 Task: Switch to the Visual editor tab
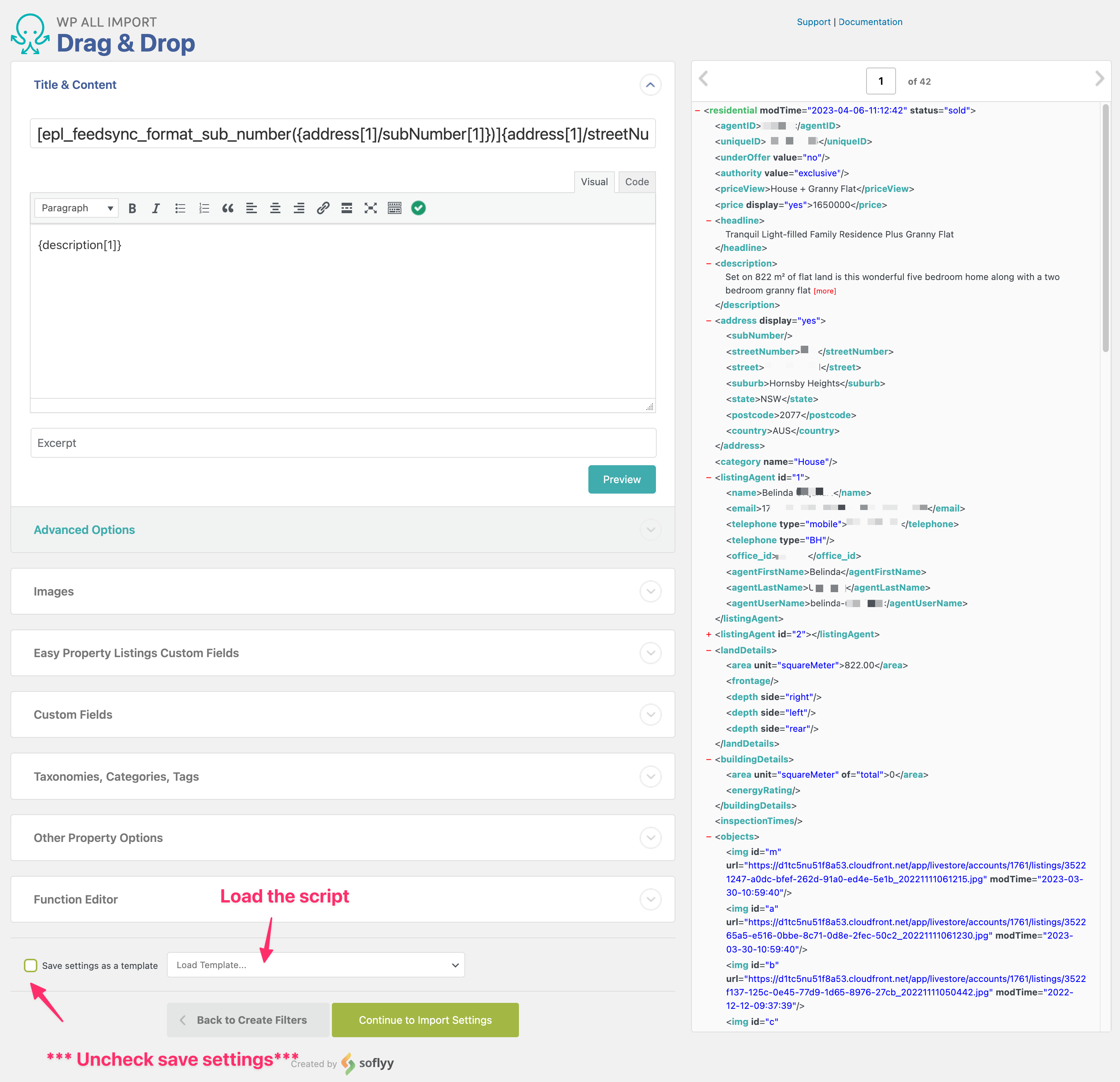click(594, 182)
